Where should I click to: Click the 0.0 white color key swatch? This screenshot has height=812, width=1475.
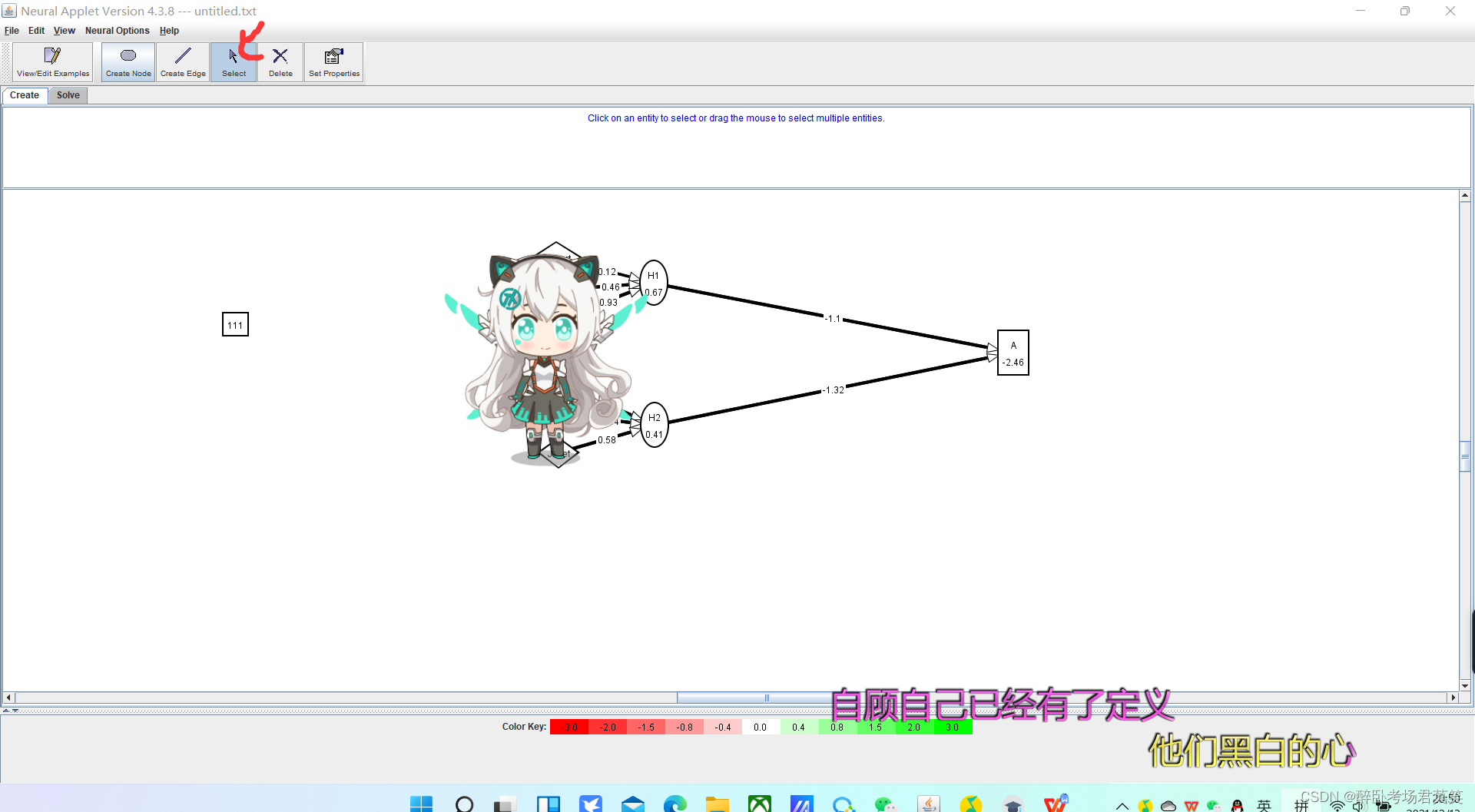coord(761,727)
